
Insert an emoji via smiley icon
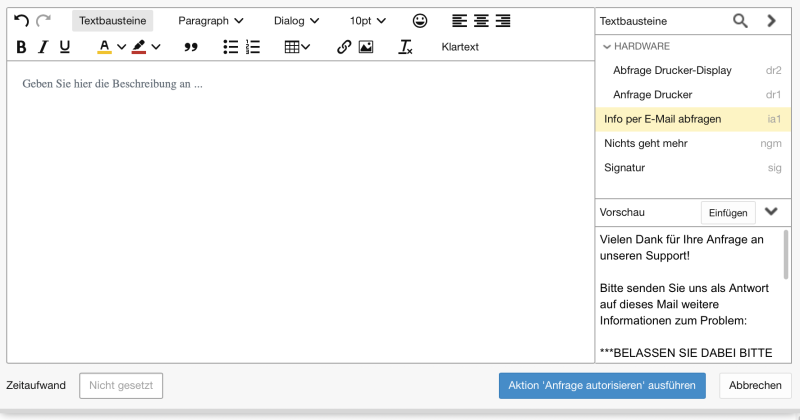(x=420, y=20)
